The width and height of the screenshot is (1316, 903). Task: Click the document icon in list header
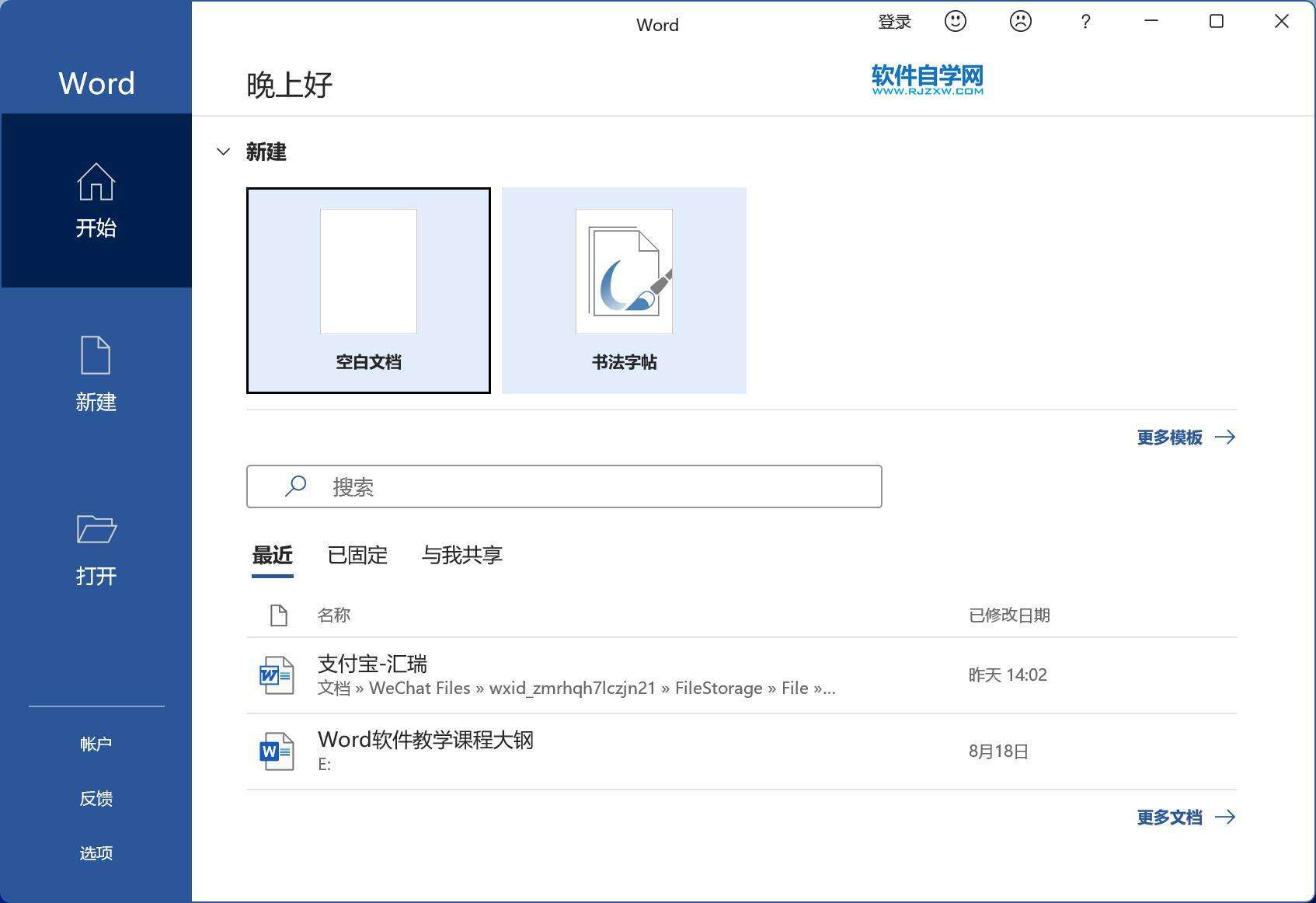279,615
